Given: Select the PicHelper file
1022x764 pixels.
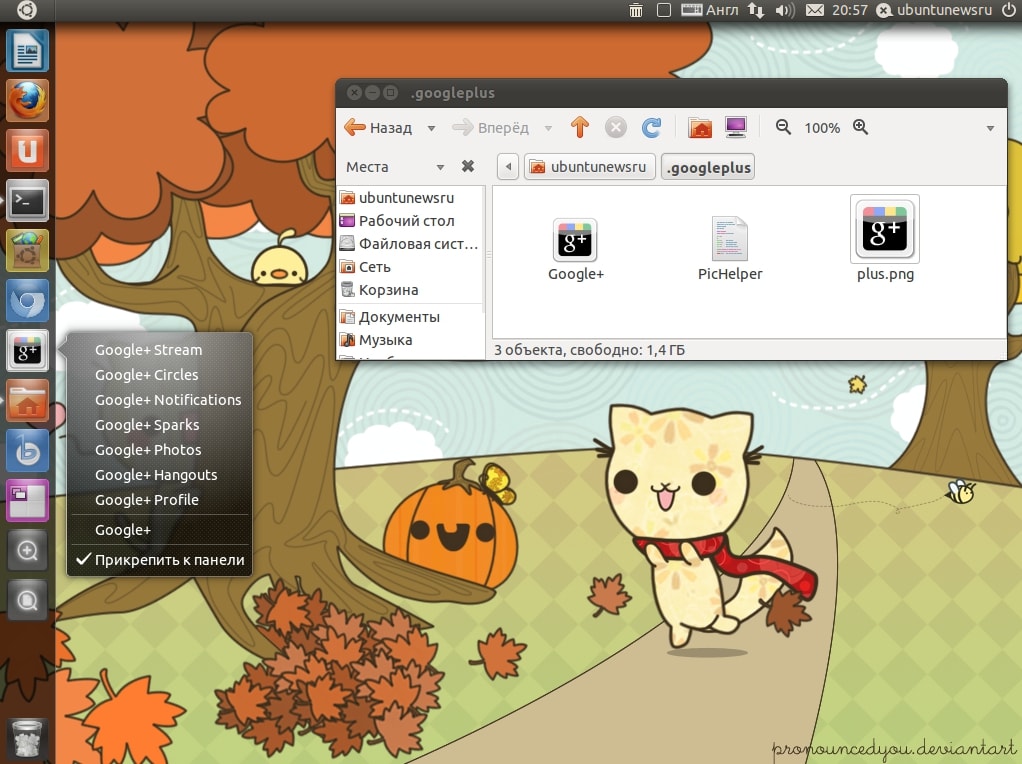Looking at the screenshot, I should point(730,248).
